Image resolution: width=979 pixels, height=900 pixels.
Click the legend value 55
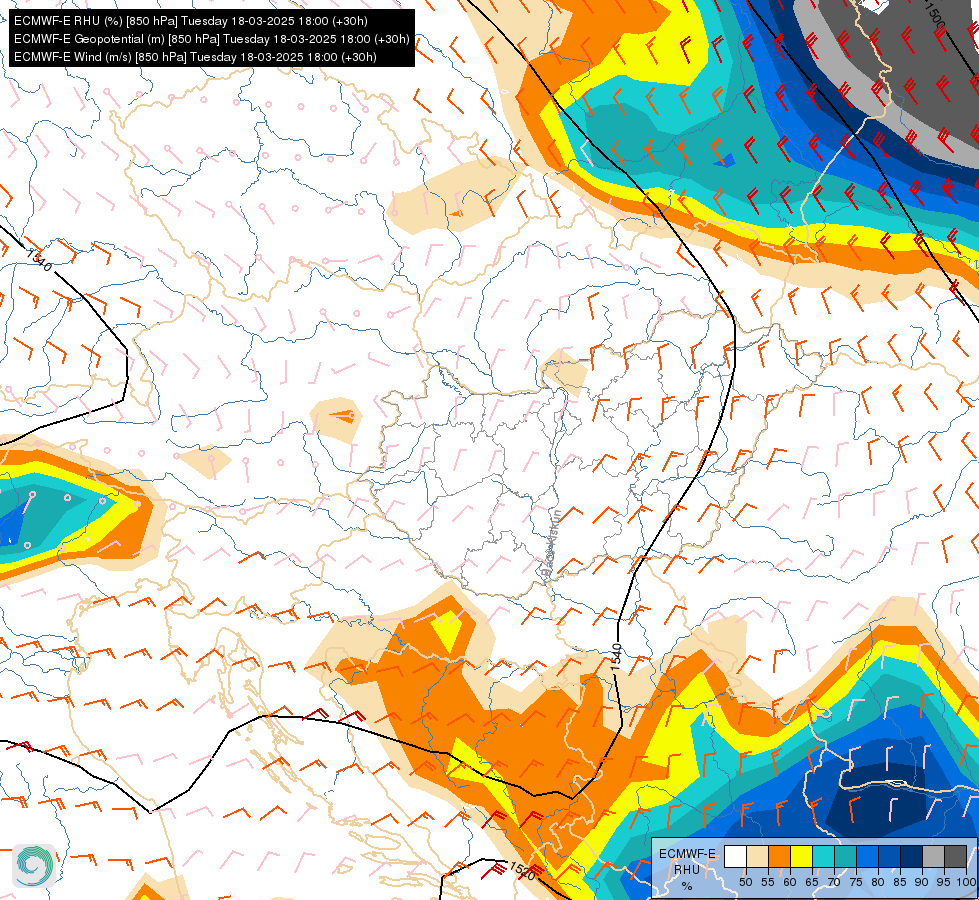768,882
